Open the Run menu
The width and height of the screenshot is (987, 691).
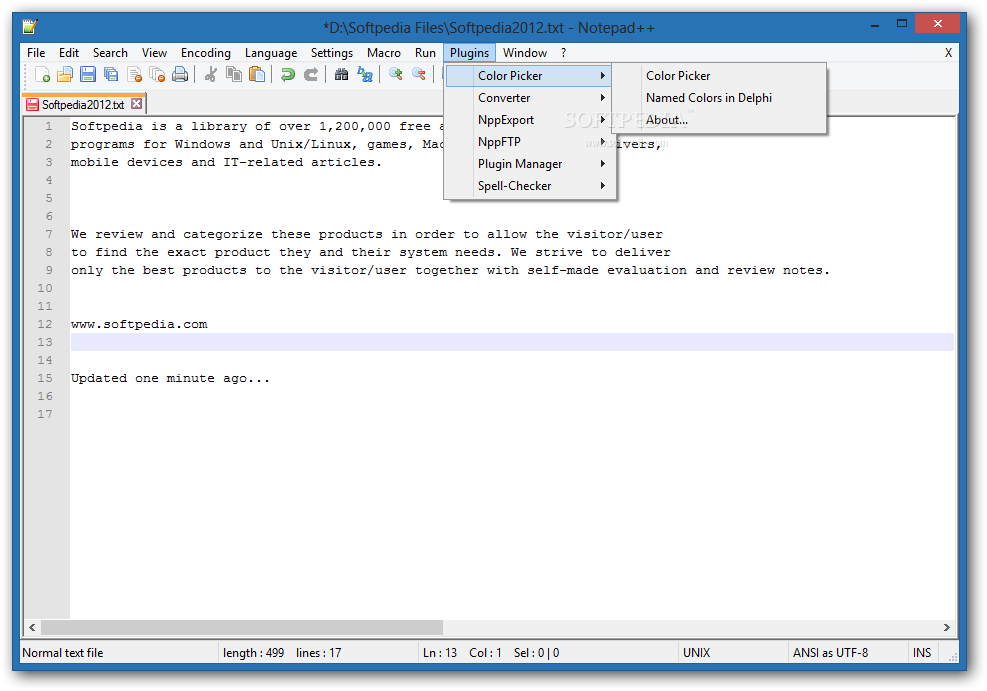[x=426, y=53]
